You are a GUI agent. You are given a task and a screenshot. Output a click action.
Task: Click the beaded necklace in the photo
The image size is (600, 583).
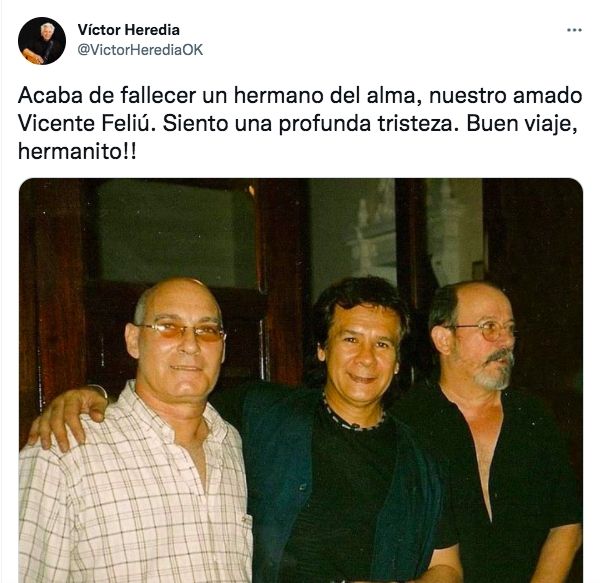(352, 417)
